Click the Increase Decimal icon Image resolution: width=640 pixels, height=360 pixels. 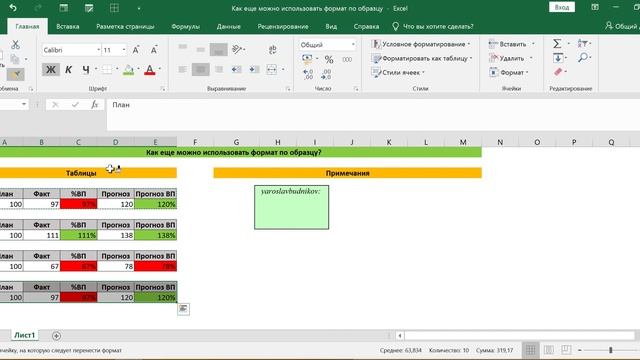308,74
